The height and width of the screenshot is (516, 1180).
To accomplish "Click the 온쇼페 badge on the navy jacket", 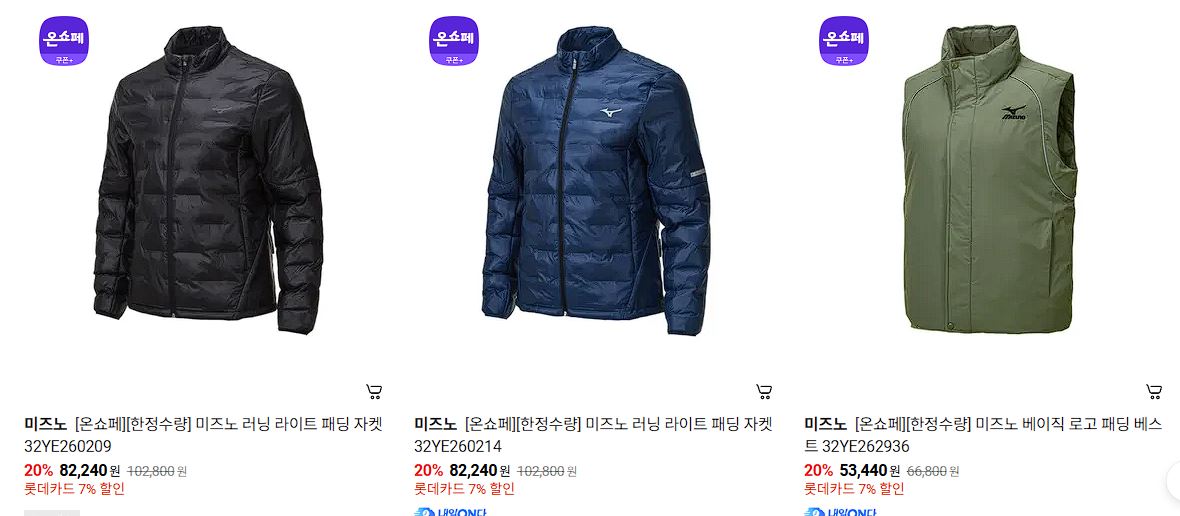I will pyautogui.click(x=454, y=41).
